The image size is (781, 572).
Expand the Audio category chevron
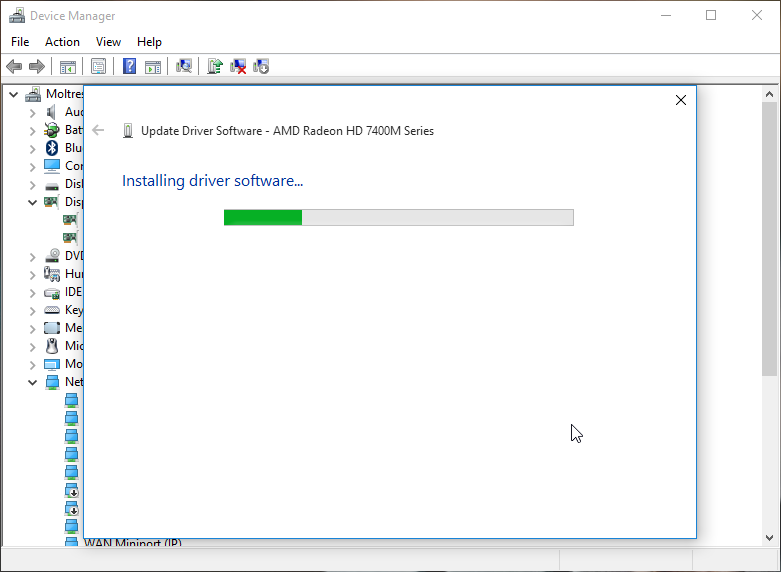[32, 113]
